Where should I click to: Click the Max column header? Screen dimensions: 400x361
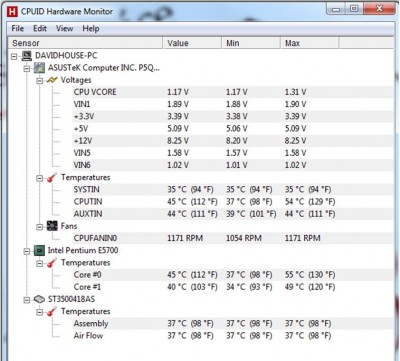click(x=310, y=43)
